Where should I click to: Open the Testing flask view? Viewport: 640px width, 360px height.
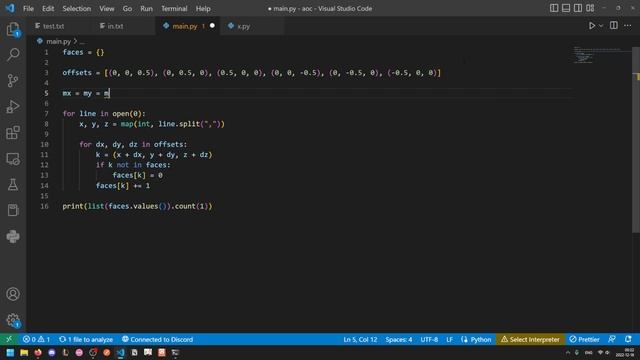pyautogui.click(x=13, y=184)
